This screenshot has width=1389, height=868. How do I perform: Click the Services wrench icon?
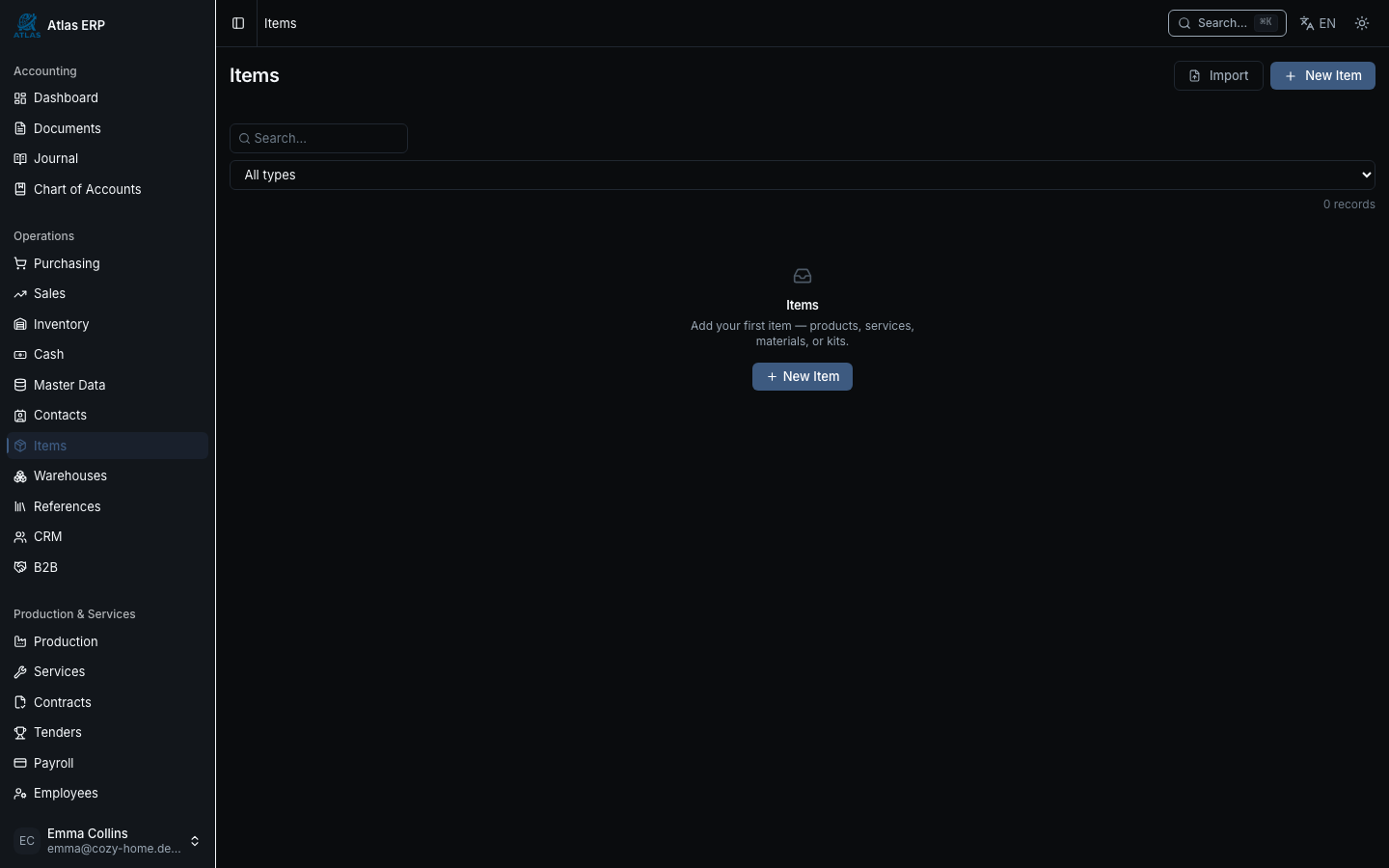point(20,672)
